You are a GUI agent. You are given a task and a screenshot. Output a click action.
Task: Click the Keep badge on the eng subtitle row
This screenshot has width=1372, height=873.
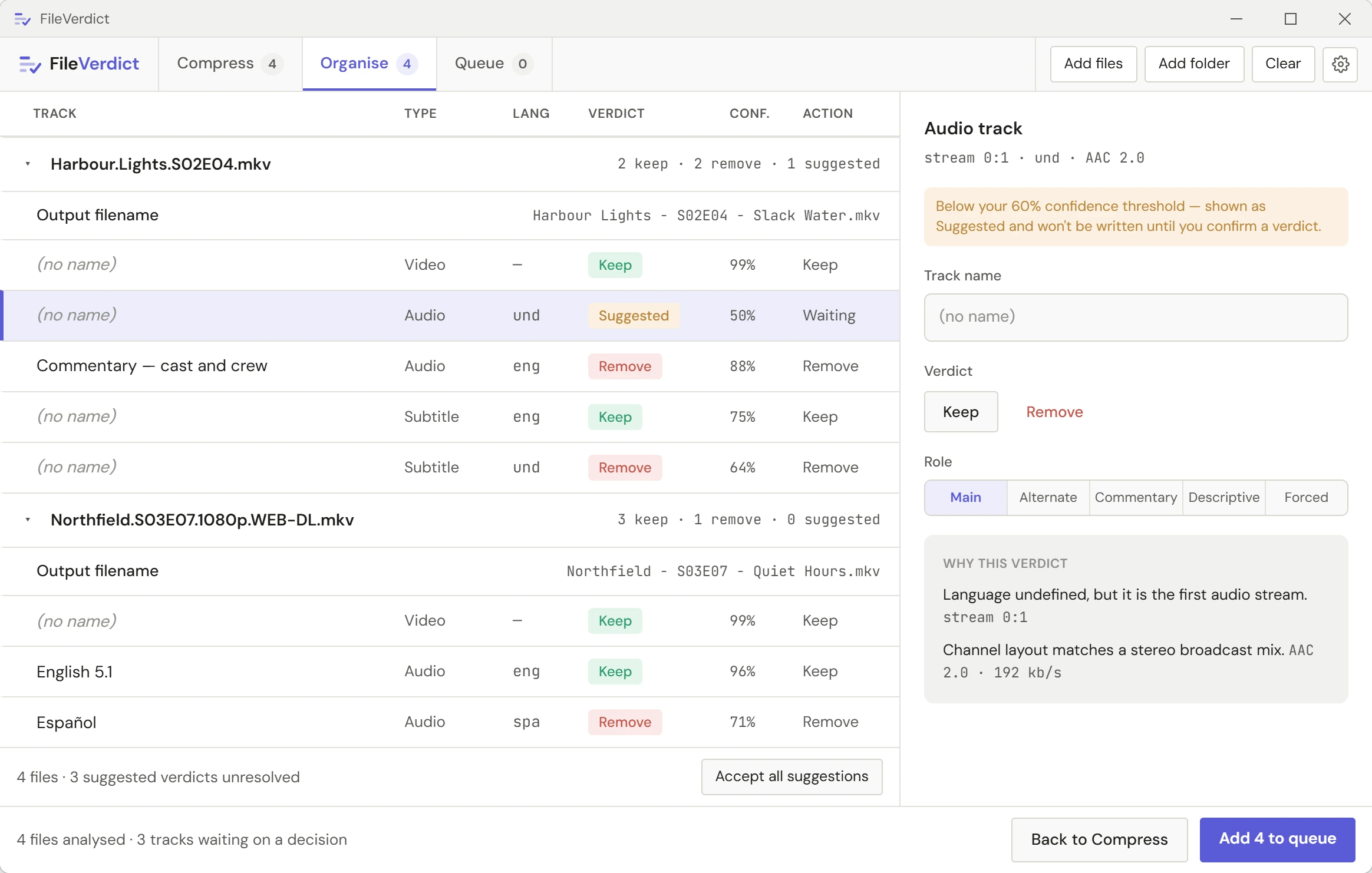click(x=615, y=417)
